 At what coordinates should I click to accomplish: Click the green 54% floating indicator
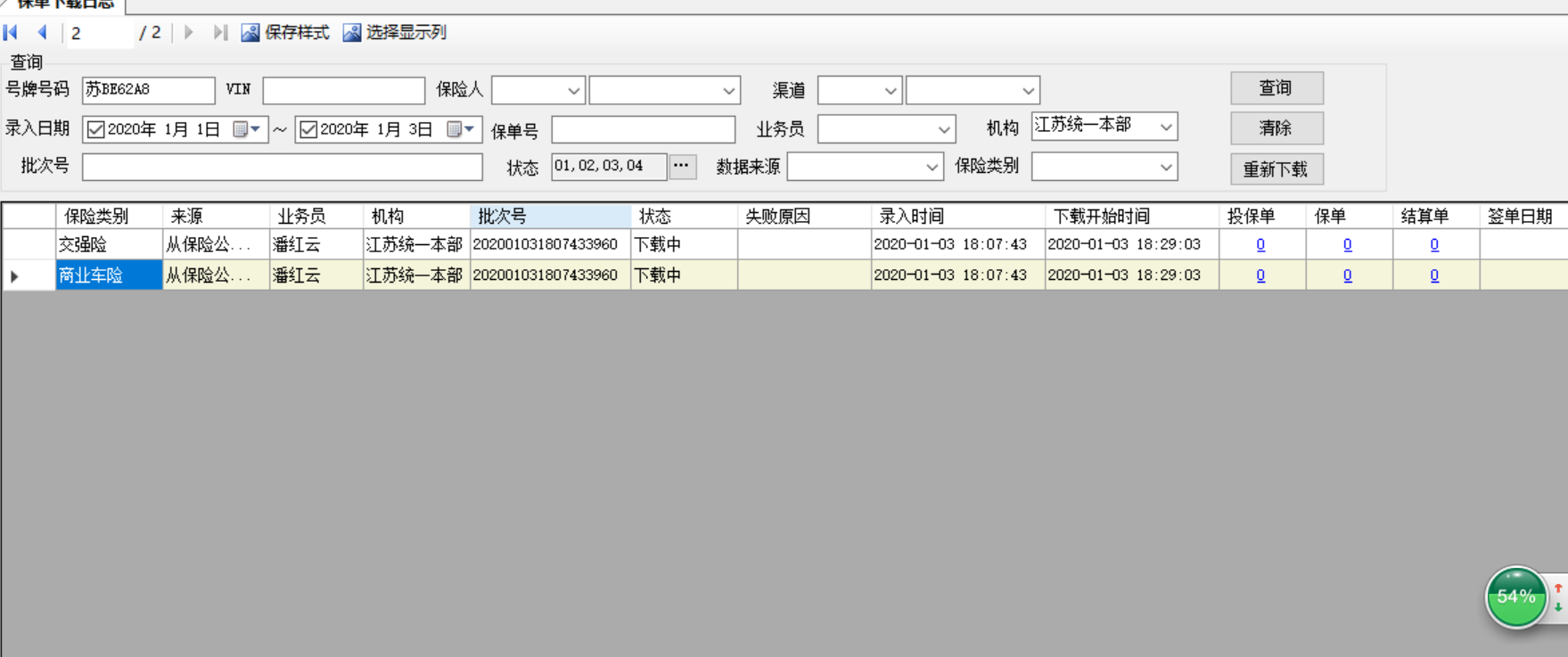tap(1516, 597)
